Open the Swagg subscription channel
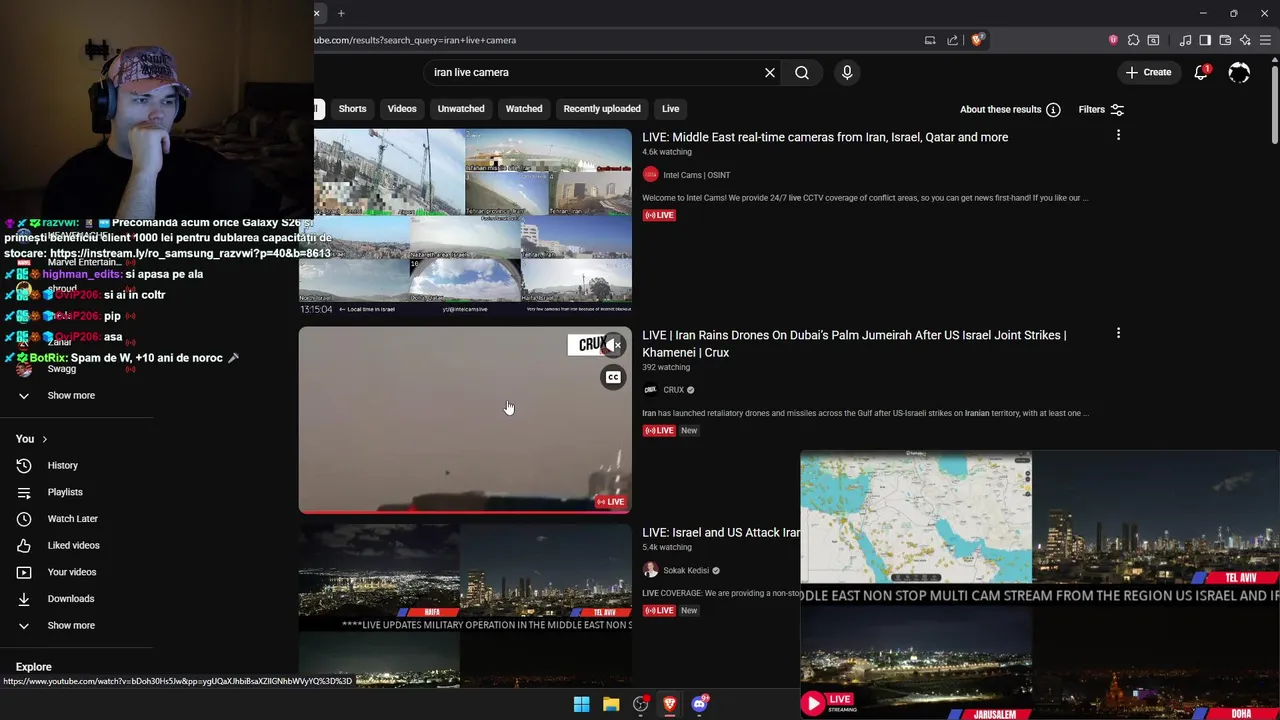Image resolution: width=1280 pixels, height=720 pixels. tap(61, 369)
